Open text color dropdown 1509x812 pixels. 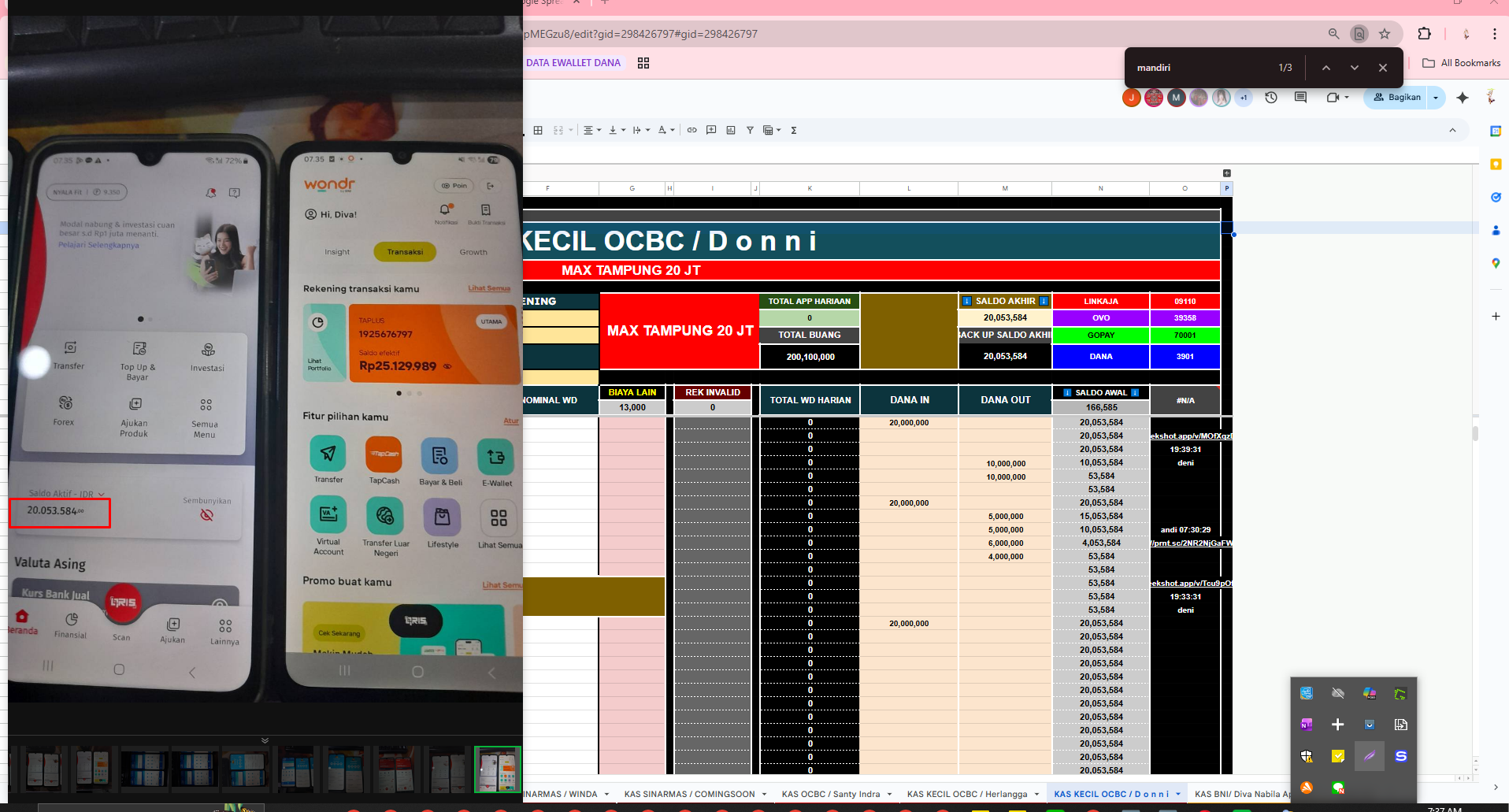(x=666, y=130)
